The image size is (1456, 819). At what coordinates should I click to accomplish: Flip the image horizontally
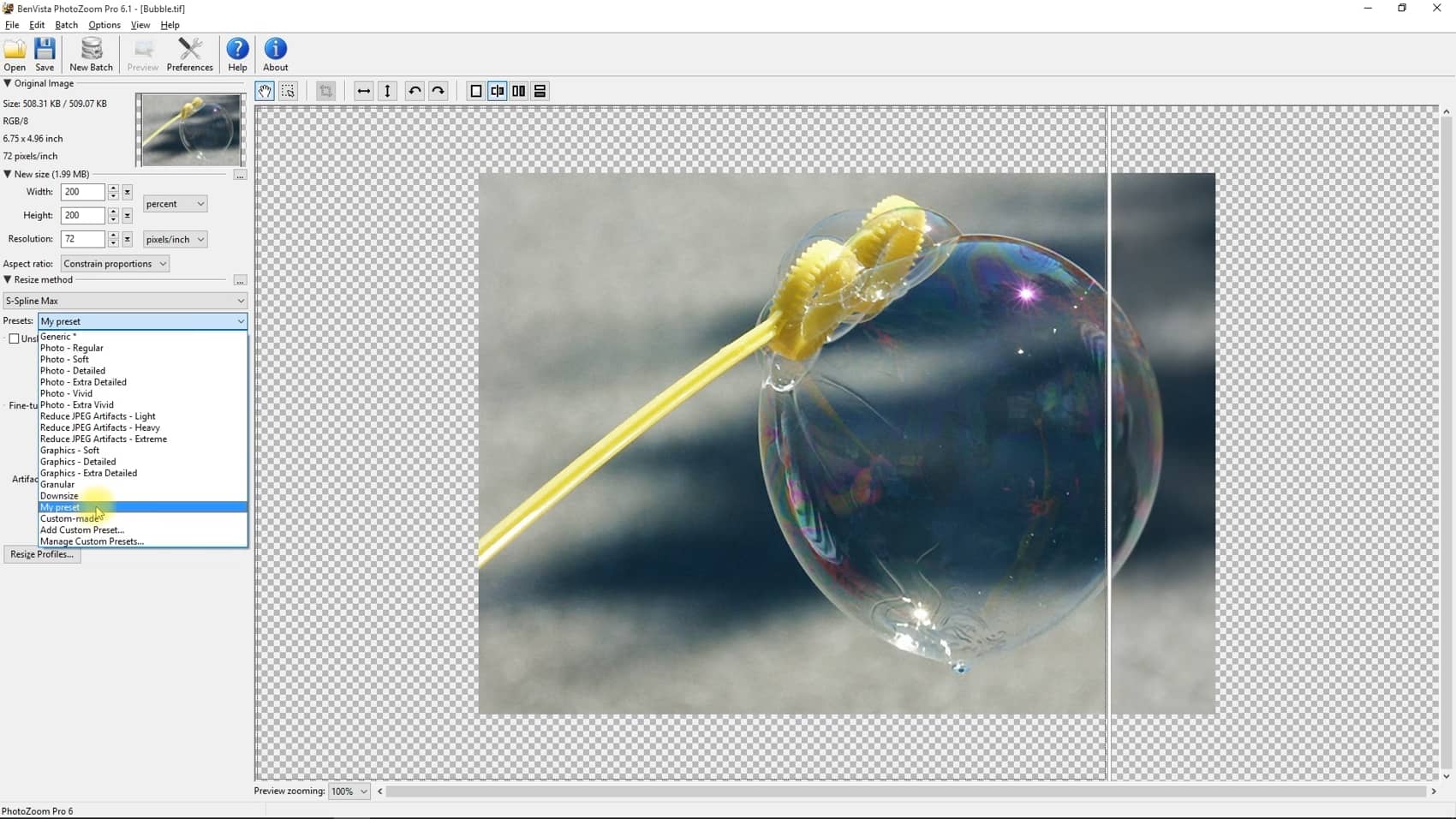[364, 91]
